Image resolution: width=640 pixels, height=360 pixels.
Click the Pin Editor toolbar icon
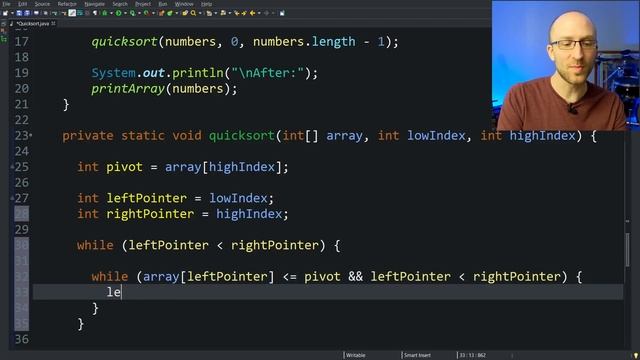[x=282, y=13]
